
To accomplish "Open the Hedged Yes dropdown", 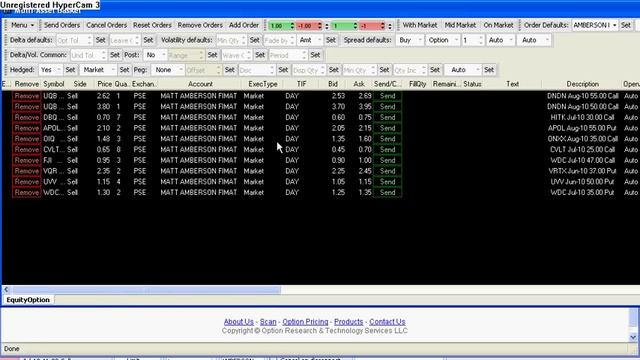I will [50, 70].
